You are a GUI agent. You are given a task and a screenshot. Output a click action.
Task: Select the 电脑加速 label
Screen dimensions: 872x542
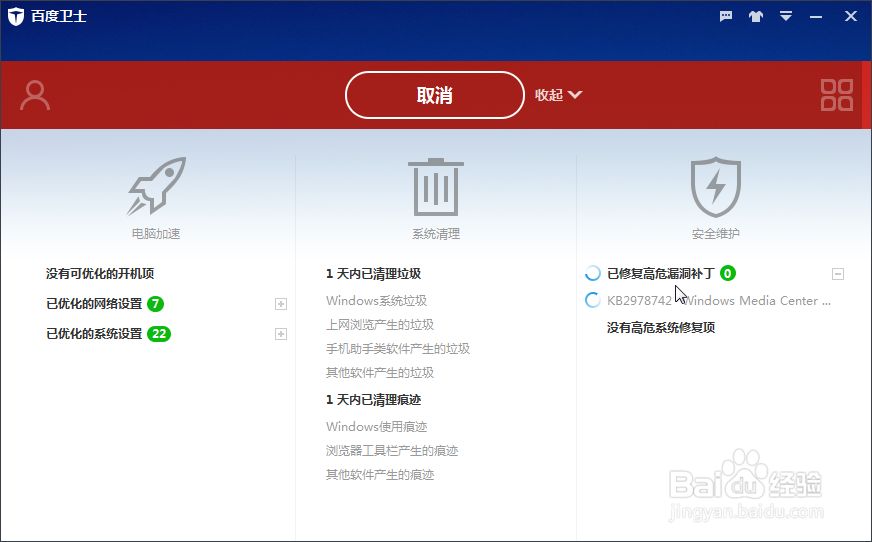pos(156,233)
